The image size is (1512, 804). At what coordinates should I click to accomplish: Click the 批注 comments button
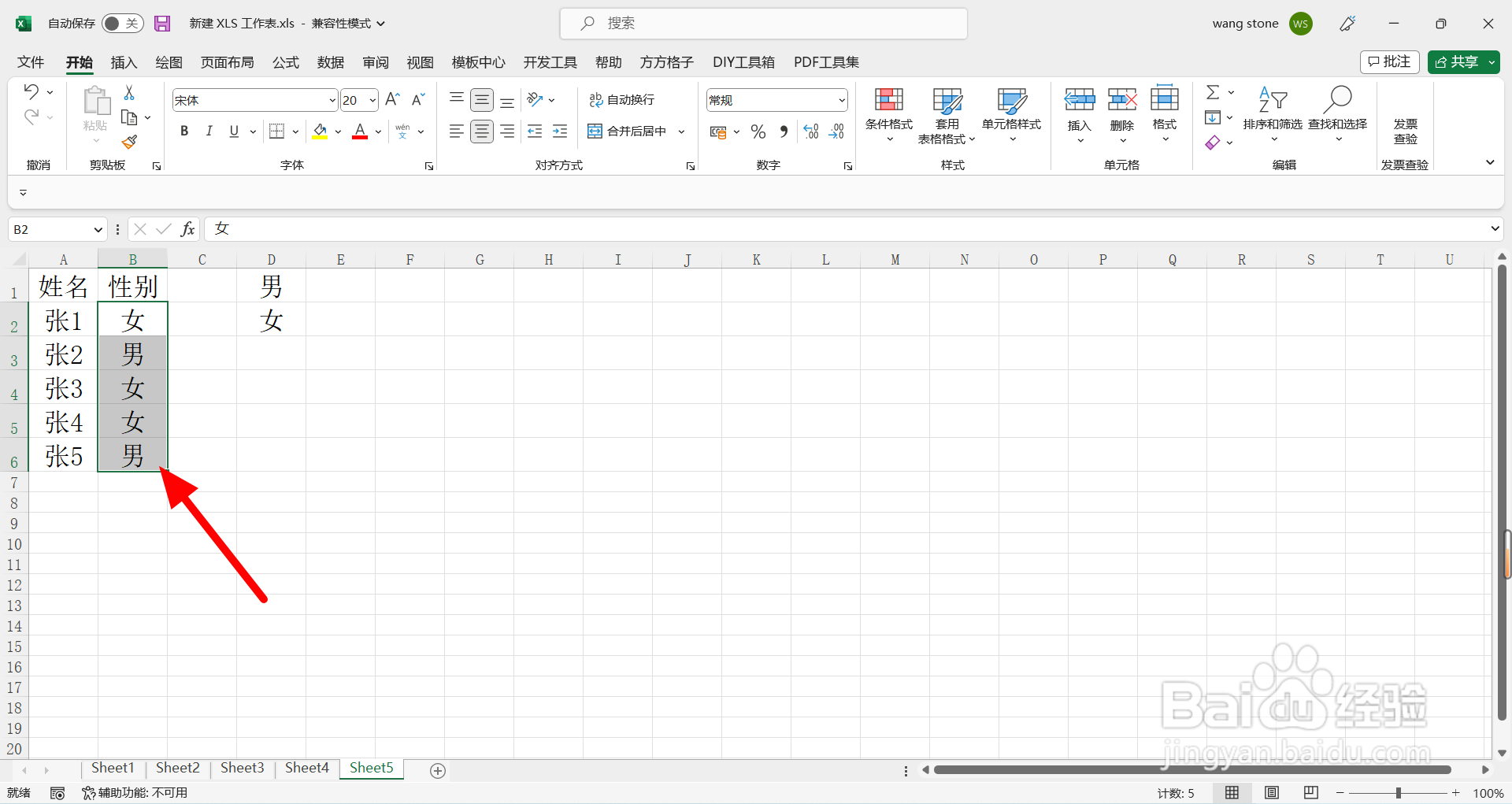[1390, 62]
